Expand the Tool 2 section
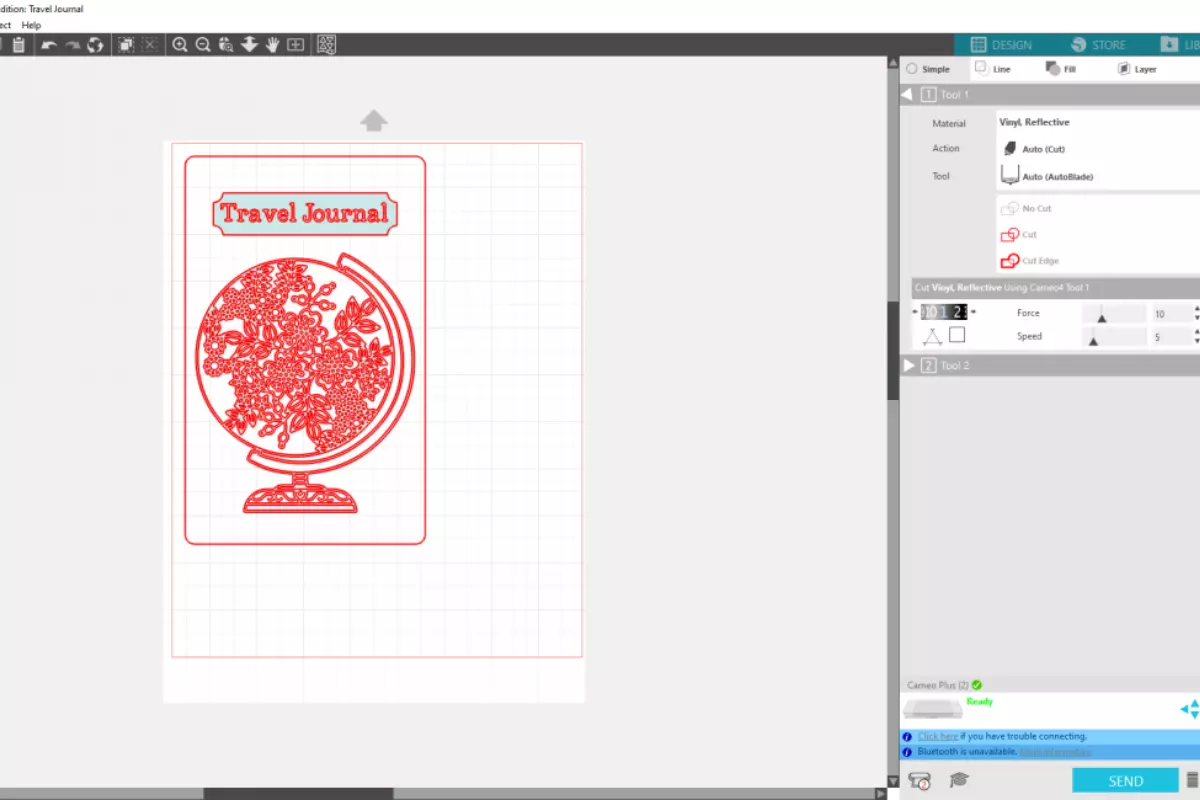The image size is (1200, 800). pos(909,365)
